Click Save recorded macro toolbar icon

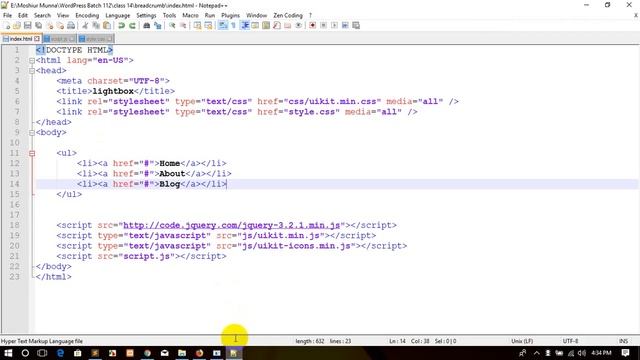tap(356, 25)
